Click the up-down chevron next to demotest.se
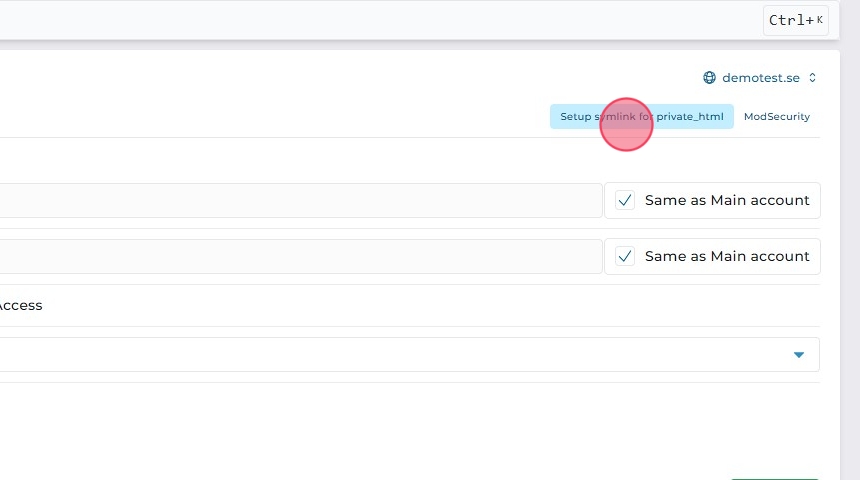The image size is (860, 480). pyautogui.click(x=813, y=78)
